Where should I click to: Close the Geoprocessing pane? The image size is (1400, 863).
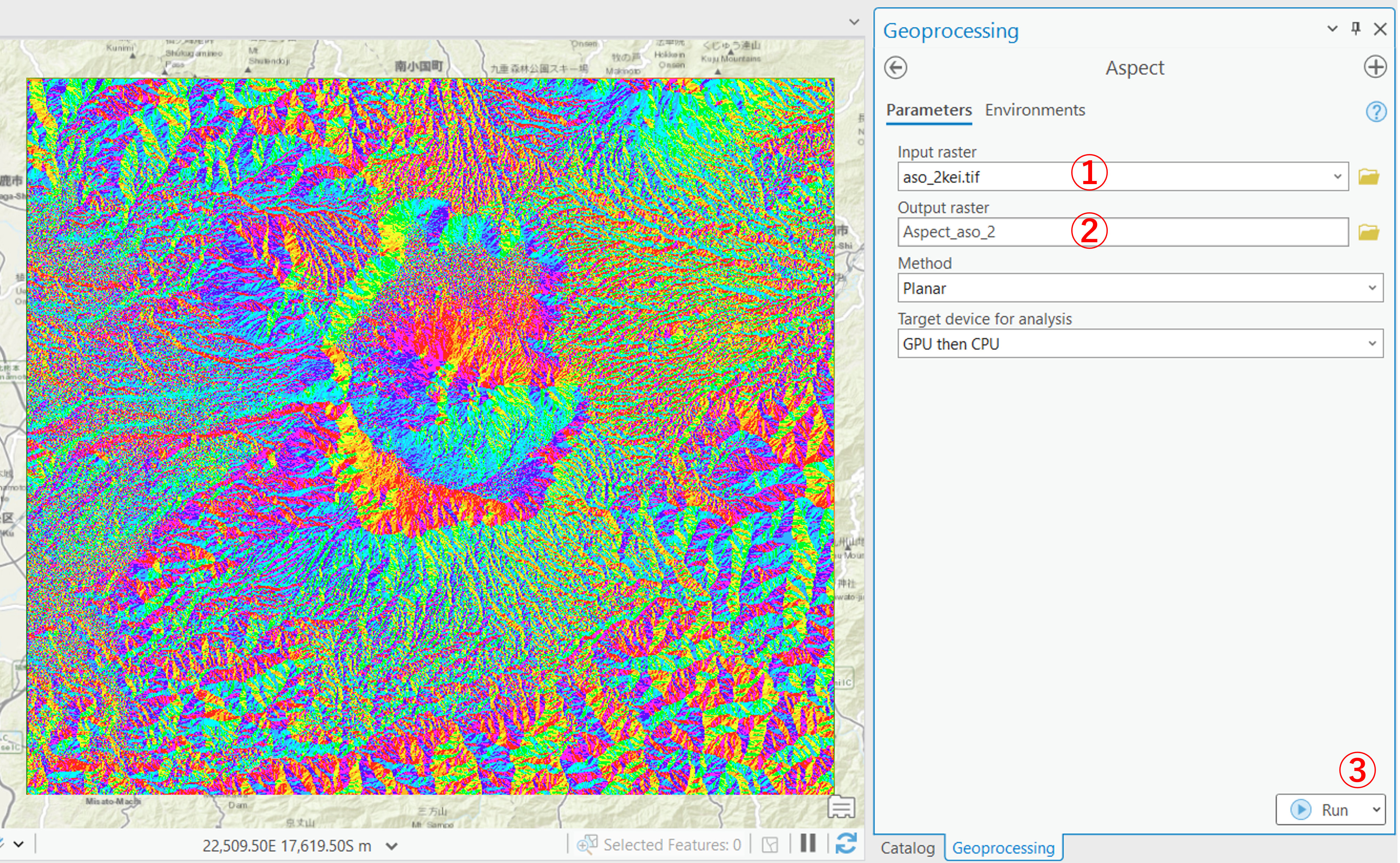pyautogui.click(x=1379, y=29)
